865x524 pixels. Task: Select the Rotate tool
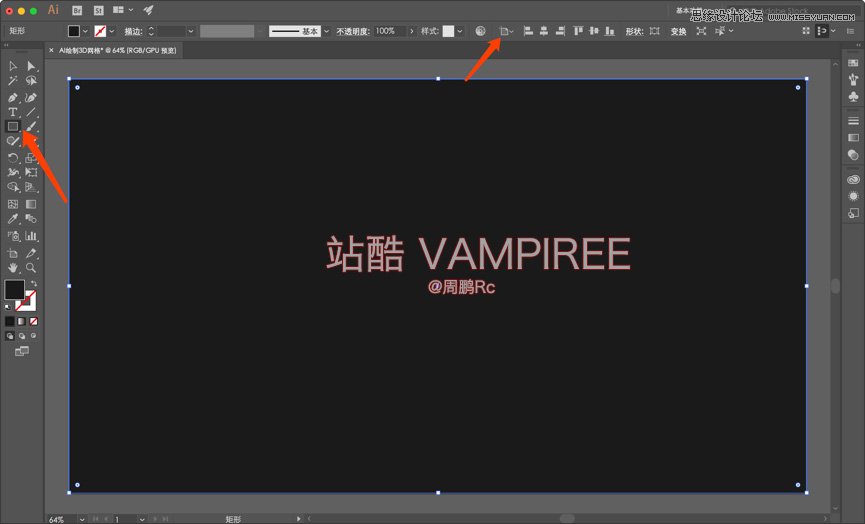click(13, 158)
